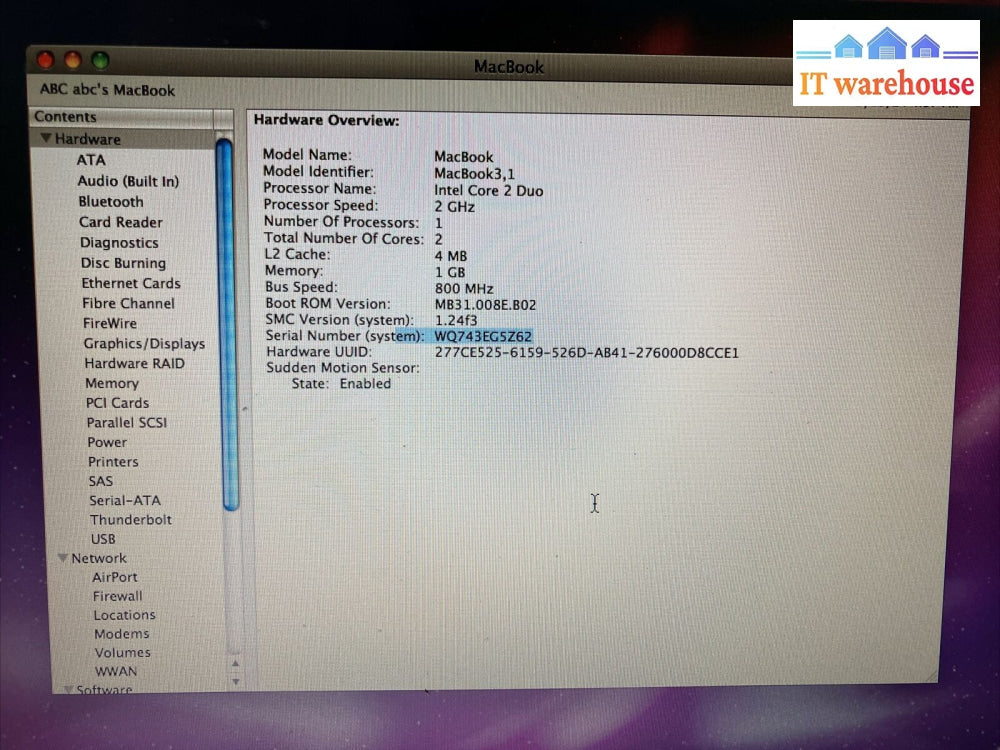Click the highlighted serial number WQ743EG5Z62
This screenshot has height=750, width=1000.
tap(483, 336)
